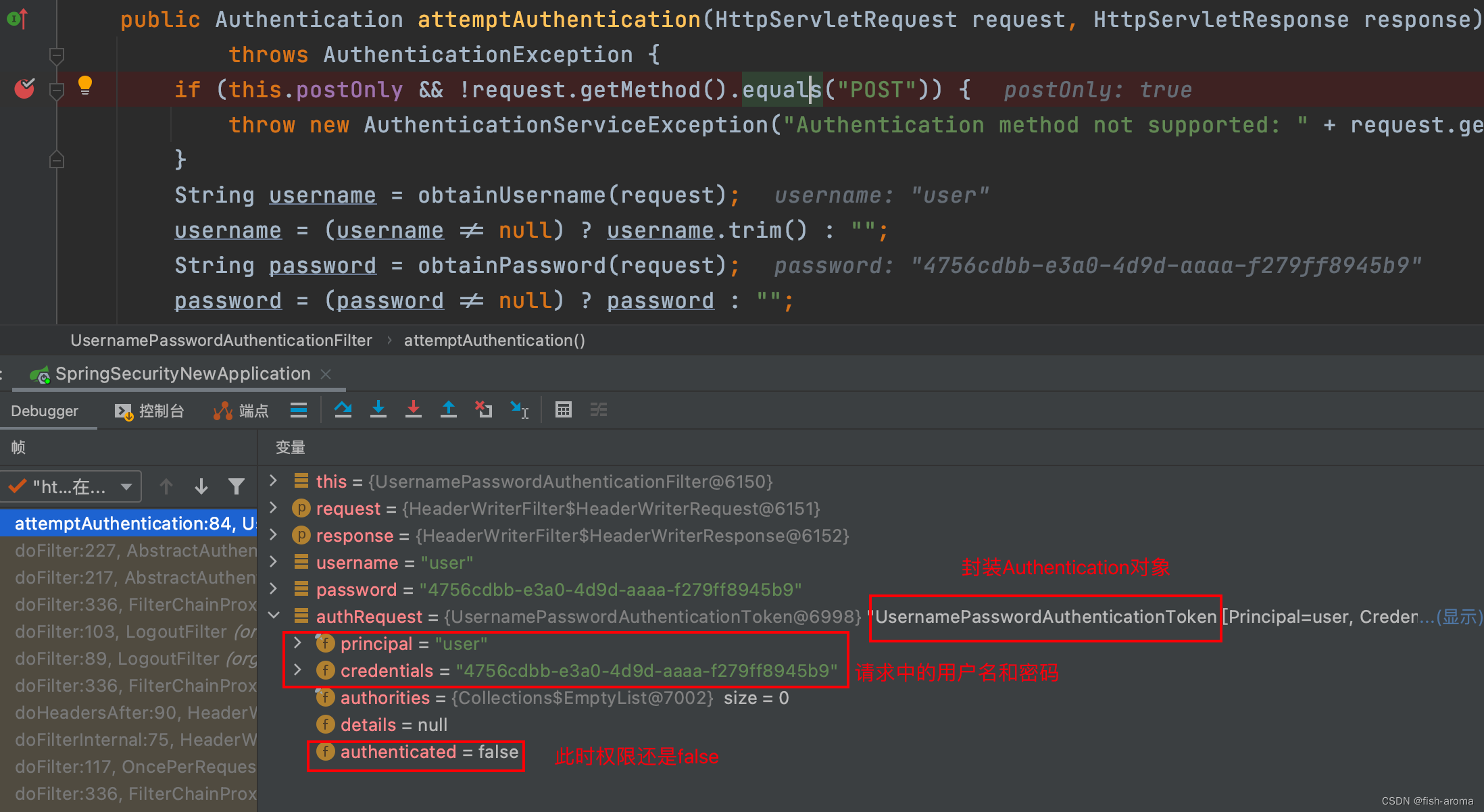The width and height of the screenshot is (1484, 812).
Task: Click the field icon beside credentials
Action: pos(325,670)
